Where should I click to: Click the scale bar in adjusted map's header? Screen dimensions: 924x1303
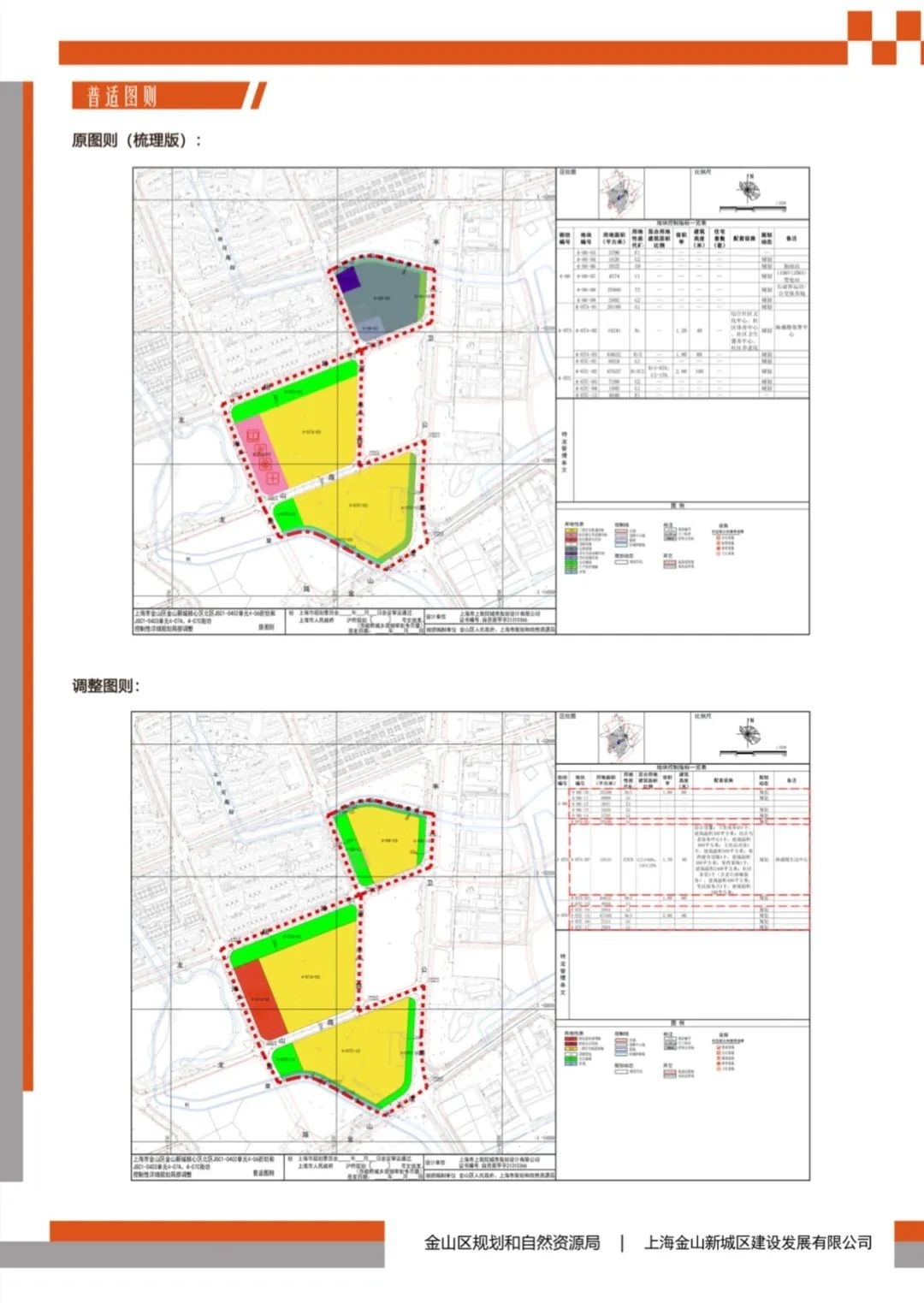(x=751, y=751)
